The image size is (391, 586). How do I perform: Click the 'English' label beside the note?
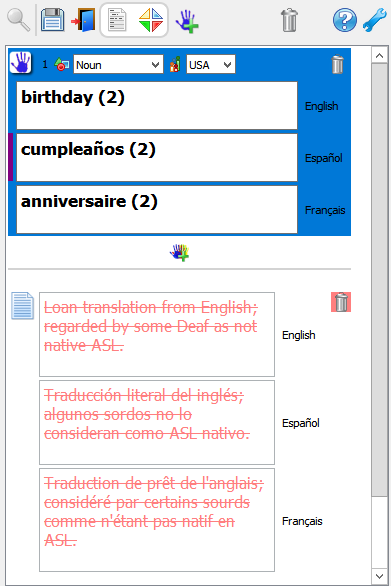tap(299, 335)
